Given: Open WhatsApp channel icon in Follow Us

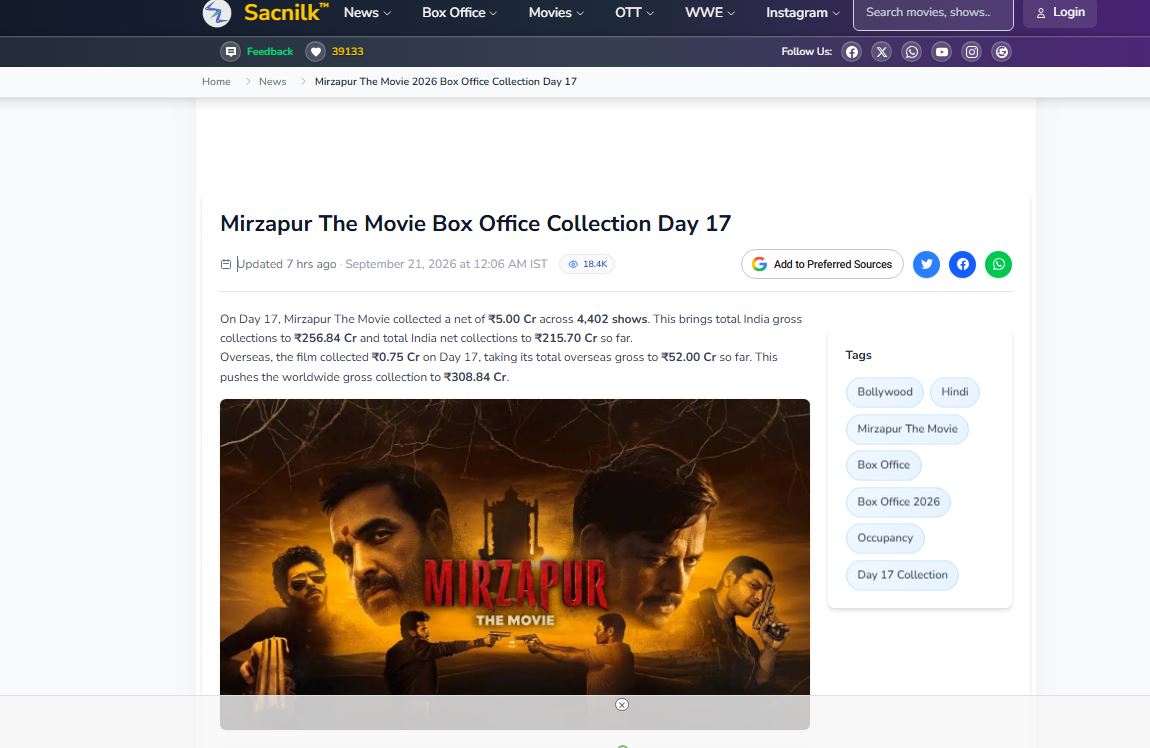Looking at the screenshot, I should tap(912, 51).
